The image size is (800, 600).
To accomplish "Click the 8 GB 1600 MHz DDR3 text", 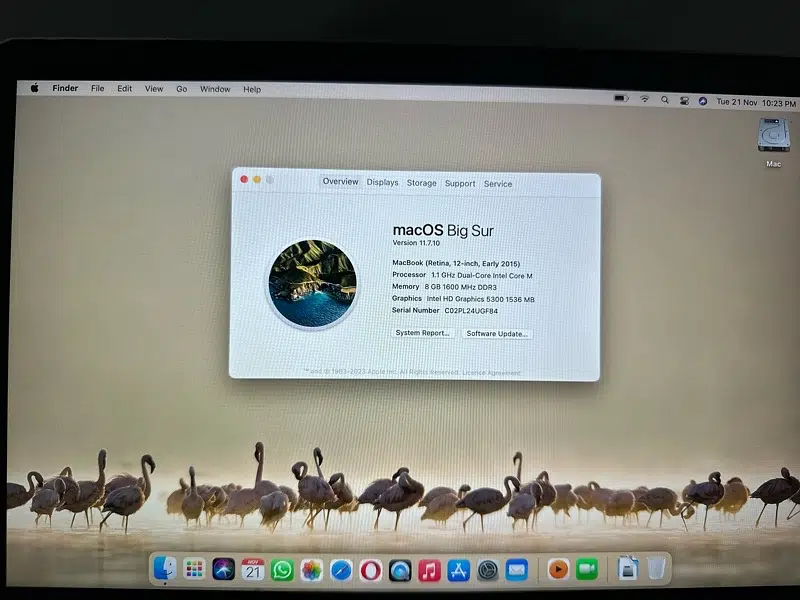I will click(460, 287).
